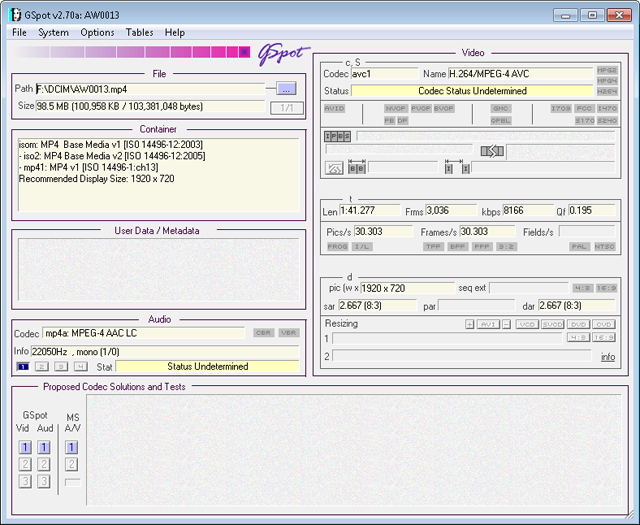The width and height of the screenshot is (640, 525).
Task: Click the H264 indicator badge
Action: [x=607, y=91]
